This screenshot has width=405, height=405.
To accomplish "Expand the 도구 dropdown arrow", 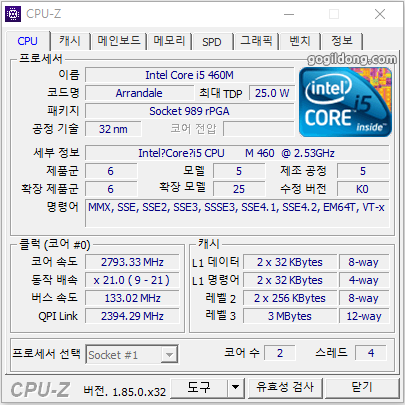I will coord(236,388).
